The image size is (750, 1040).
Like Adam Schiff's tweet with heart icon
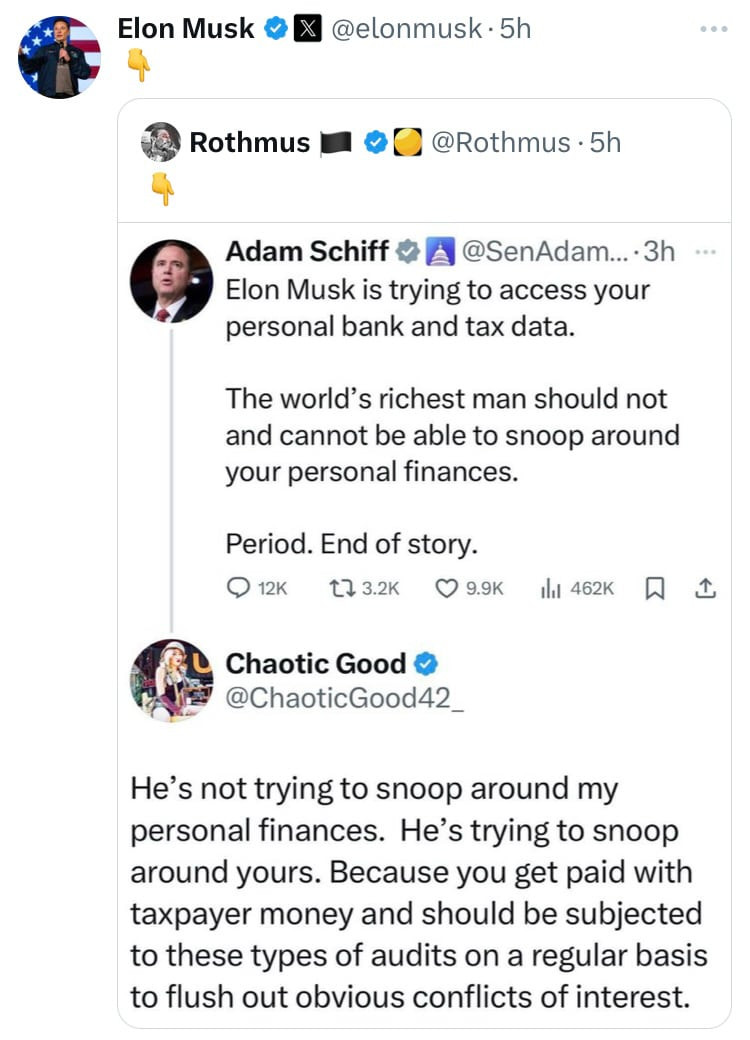[x=447, y=589]
